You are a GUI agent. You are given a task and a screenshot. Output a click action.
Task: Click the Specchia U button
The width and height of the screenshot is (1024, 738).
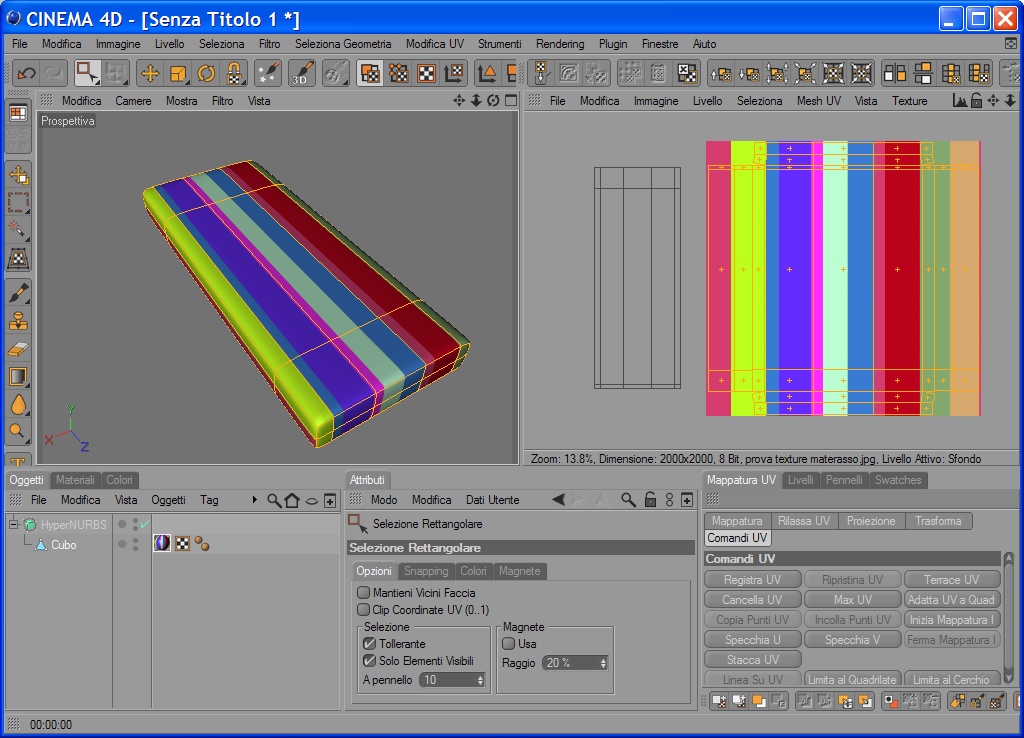[x=752, y=640]
